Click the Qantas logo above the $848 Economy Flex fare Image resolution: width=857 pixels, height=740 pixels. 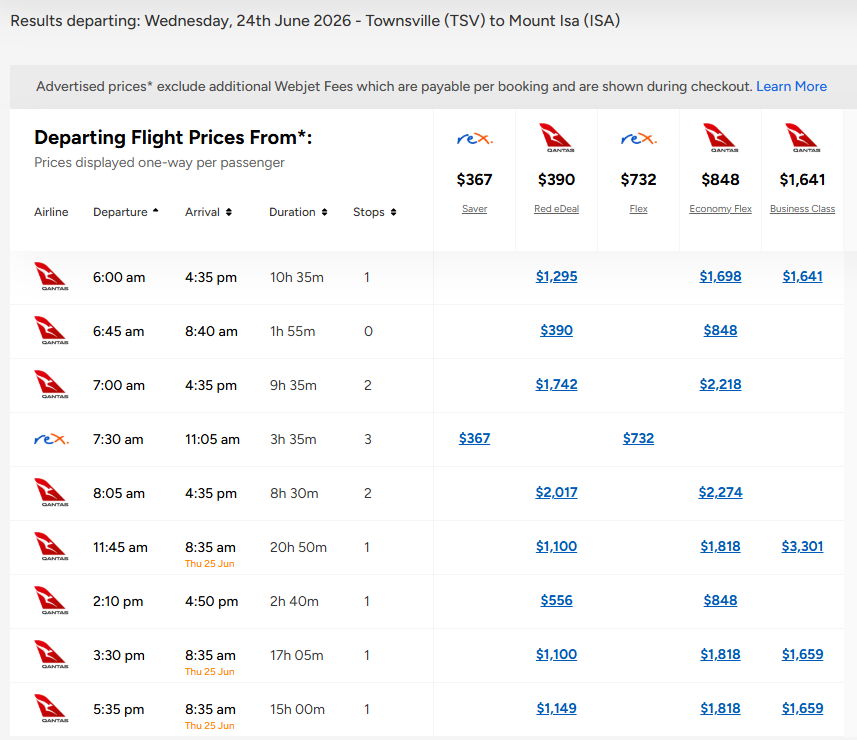pyautogui.click(x=720, y=138)
